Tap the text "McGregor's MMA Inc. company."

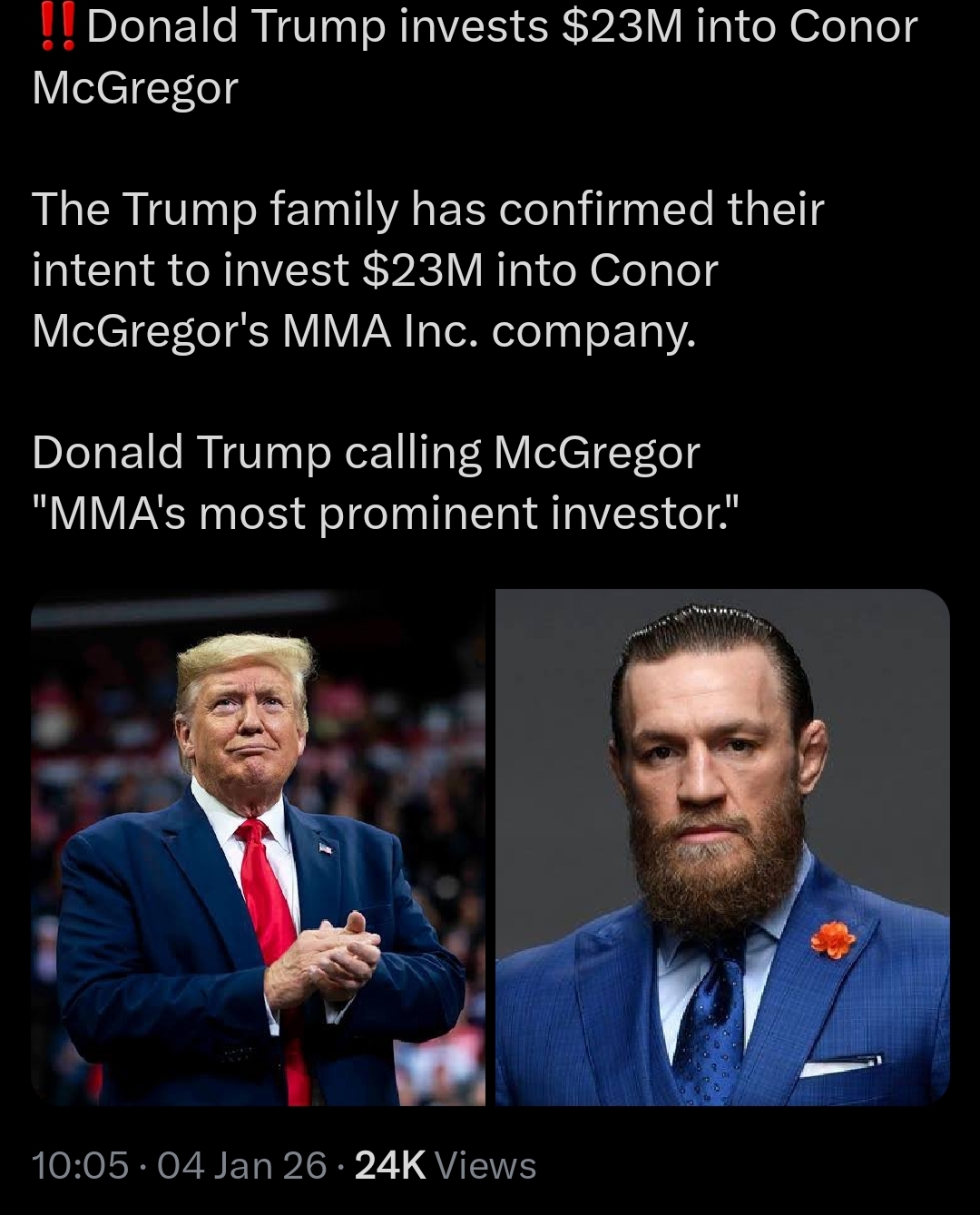364,331
